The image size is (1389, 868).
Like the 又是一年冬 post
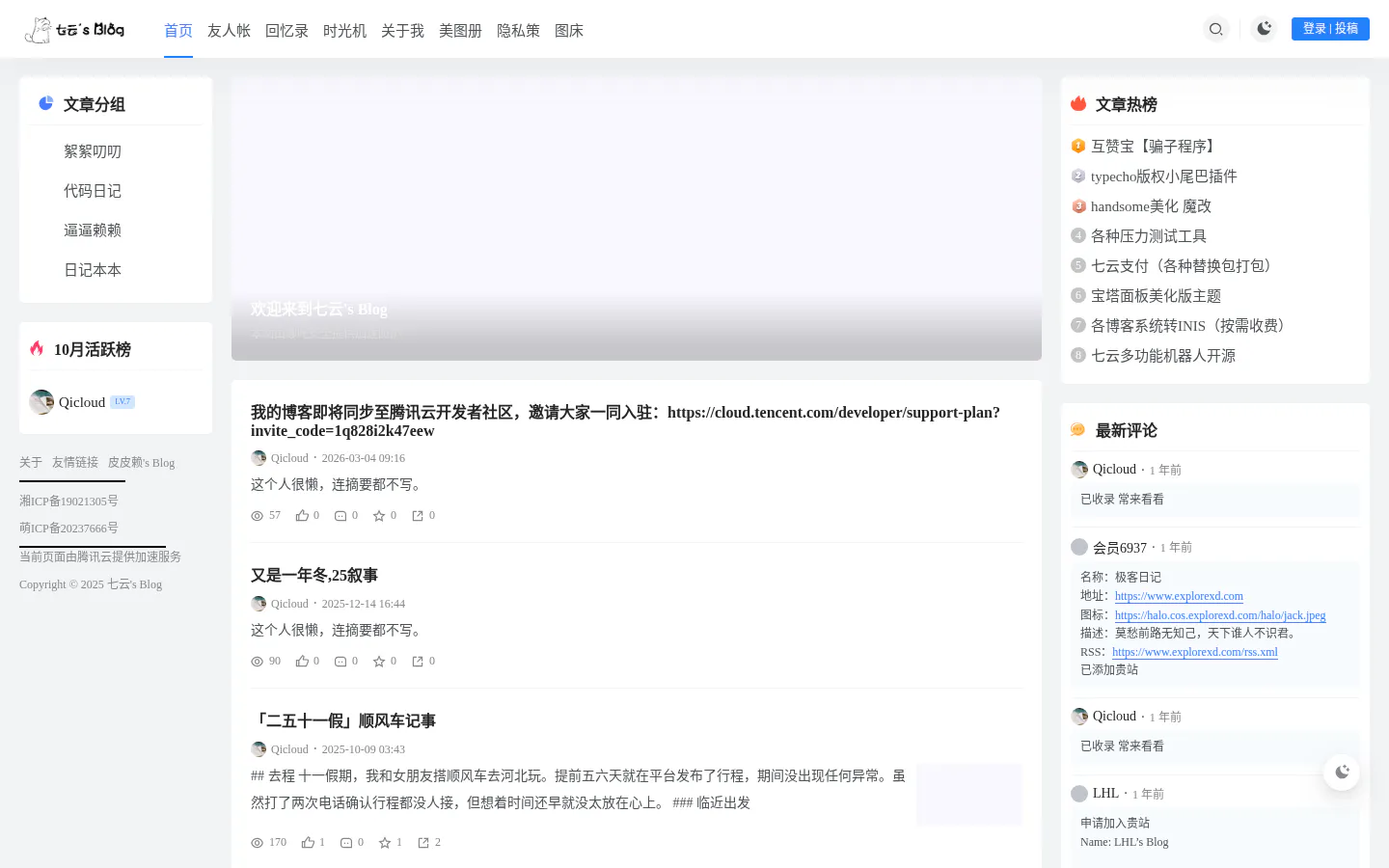point(302,662)
